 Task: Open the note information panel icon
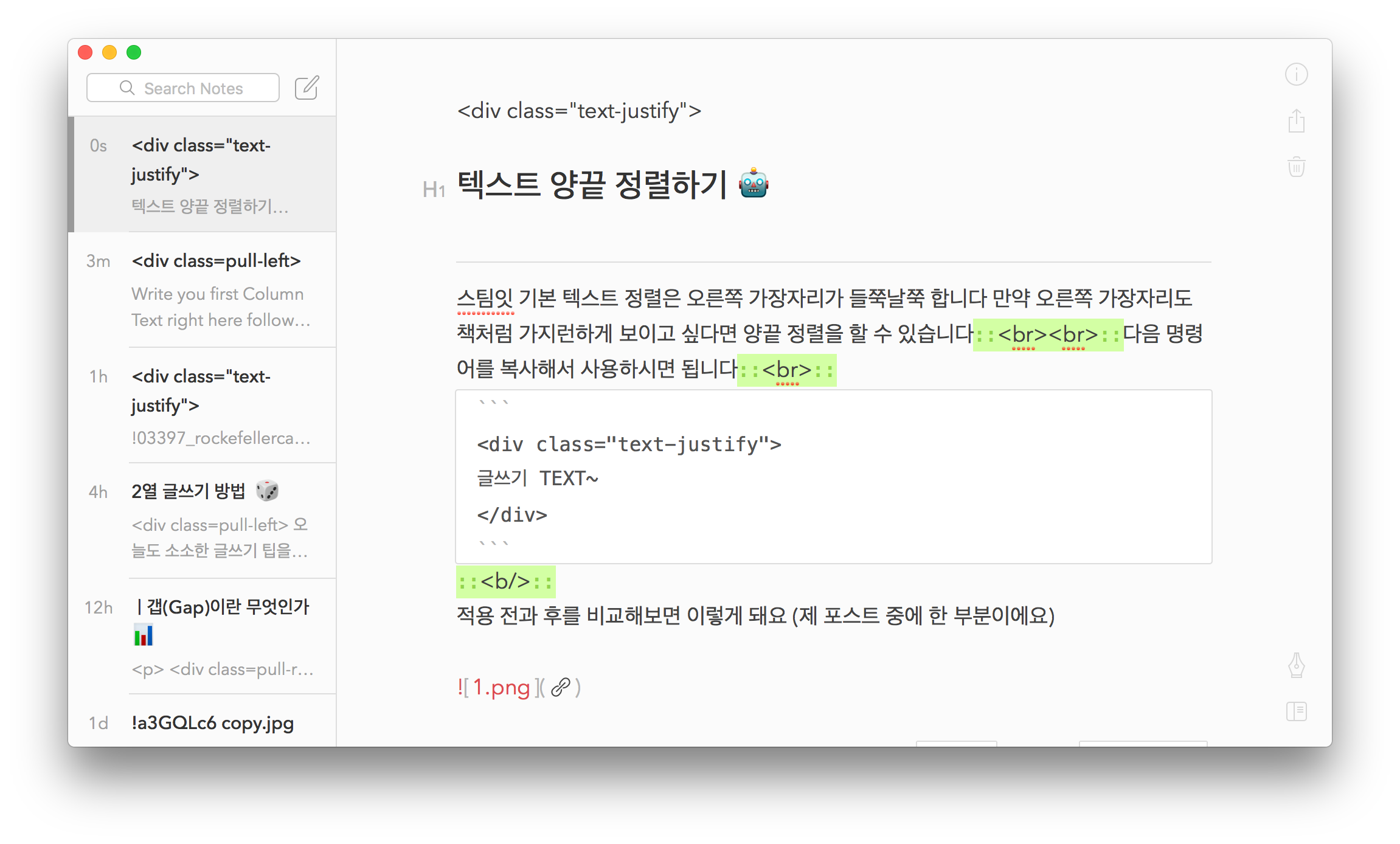1296,75
